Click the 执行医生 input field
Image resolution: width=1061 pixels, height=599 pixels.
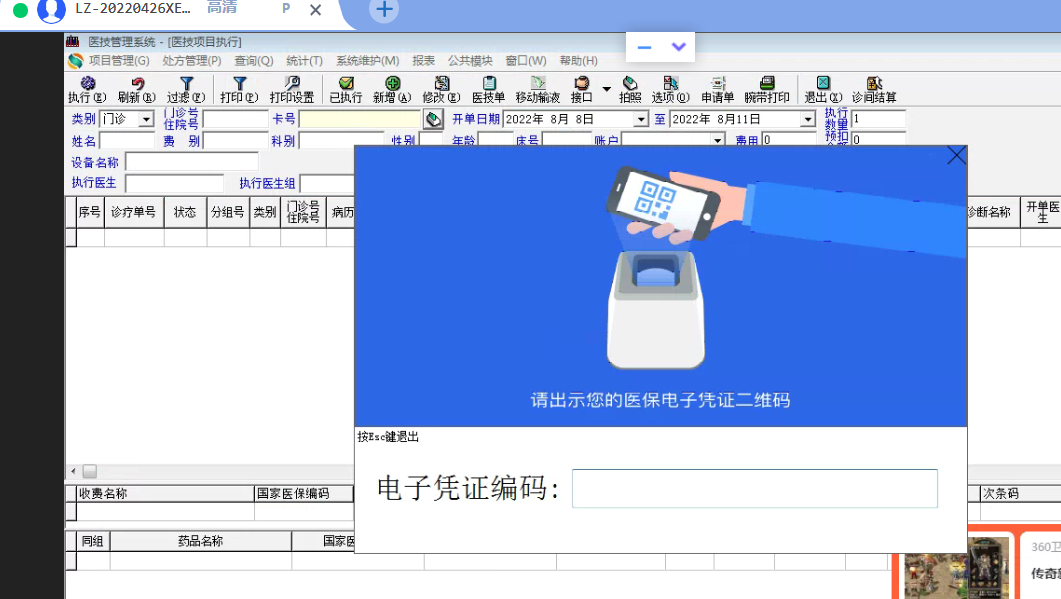point(175,183)
